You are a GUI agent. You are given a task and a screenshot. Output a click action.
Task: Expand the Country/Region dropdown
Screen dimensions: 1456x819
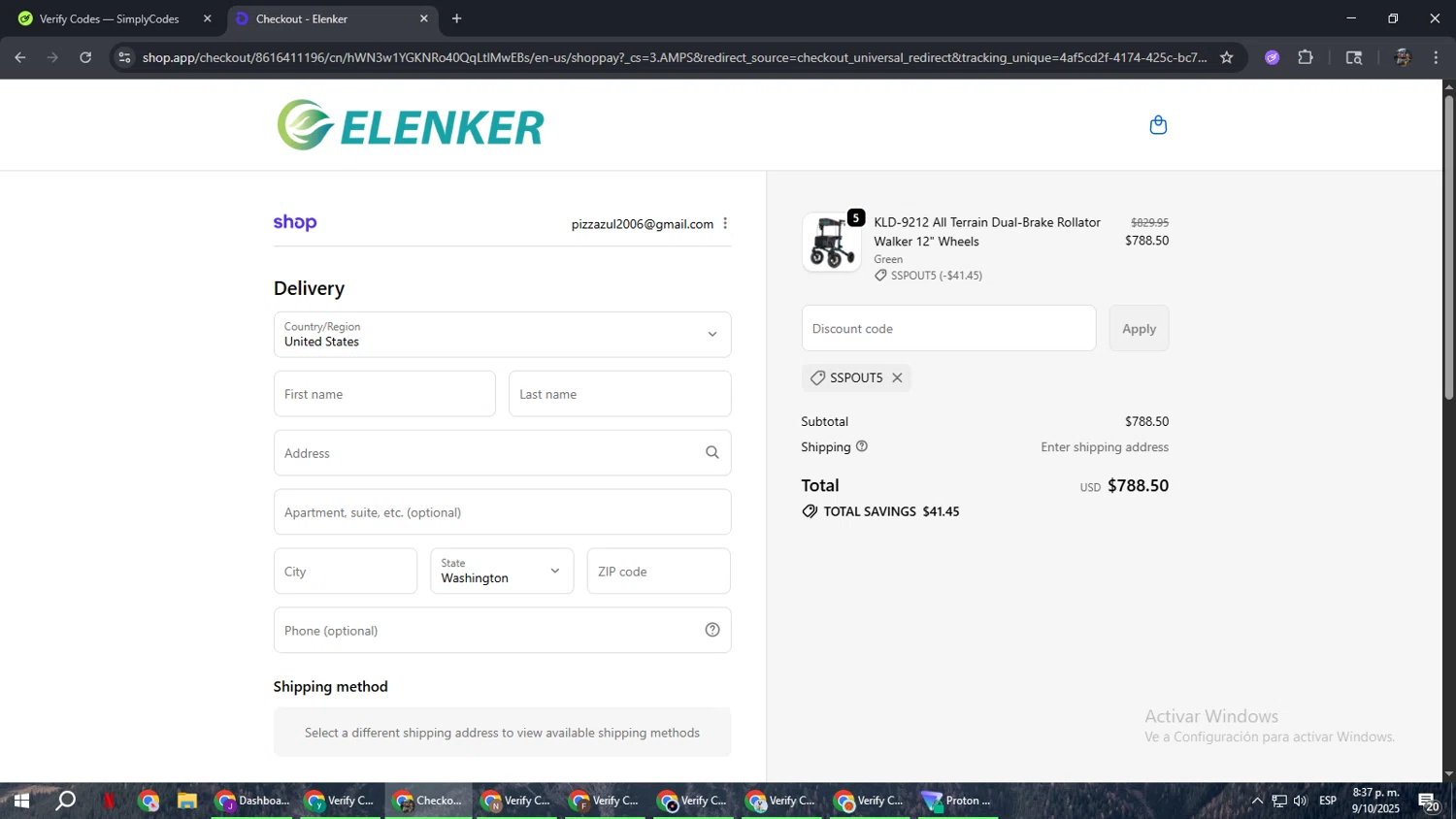(x=502, y=335)
